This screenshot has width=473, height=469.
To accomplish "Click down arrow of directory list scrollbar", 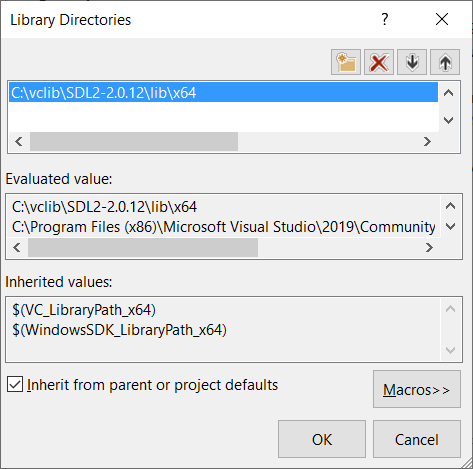I will (449, 120).
